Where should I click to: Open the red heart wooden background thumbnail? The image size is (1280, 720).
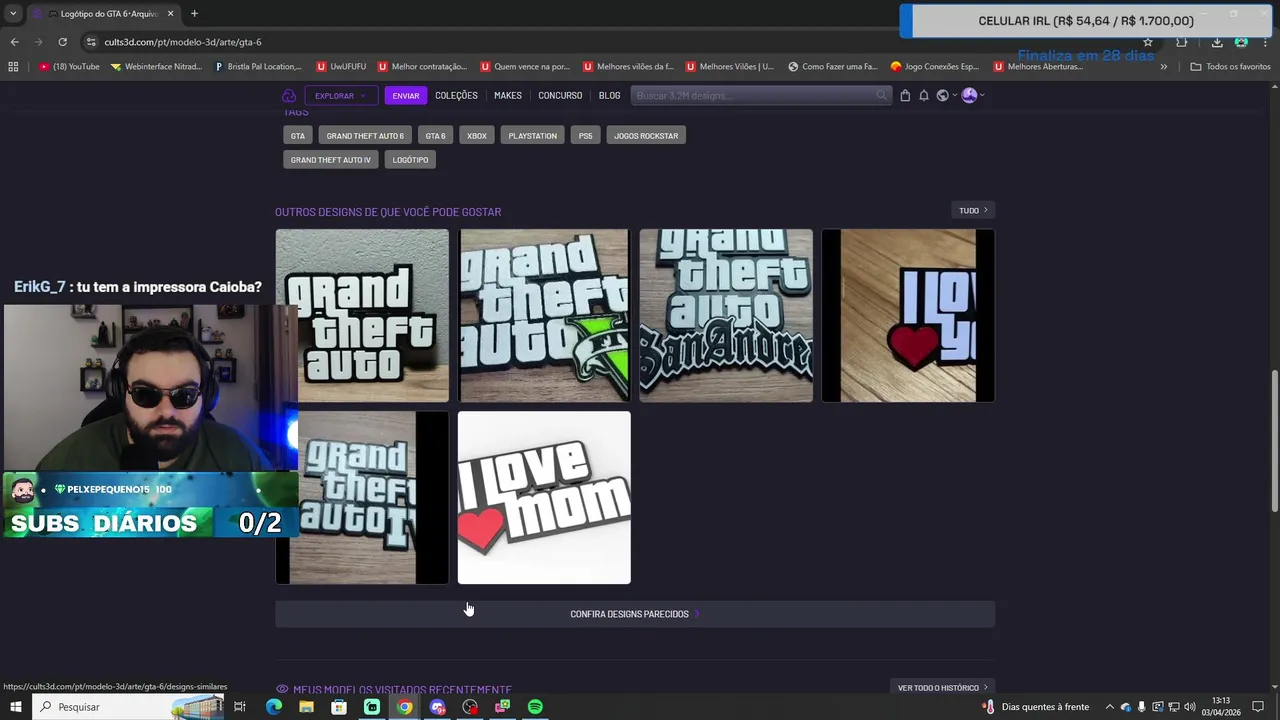(x=908, y=316)
